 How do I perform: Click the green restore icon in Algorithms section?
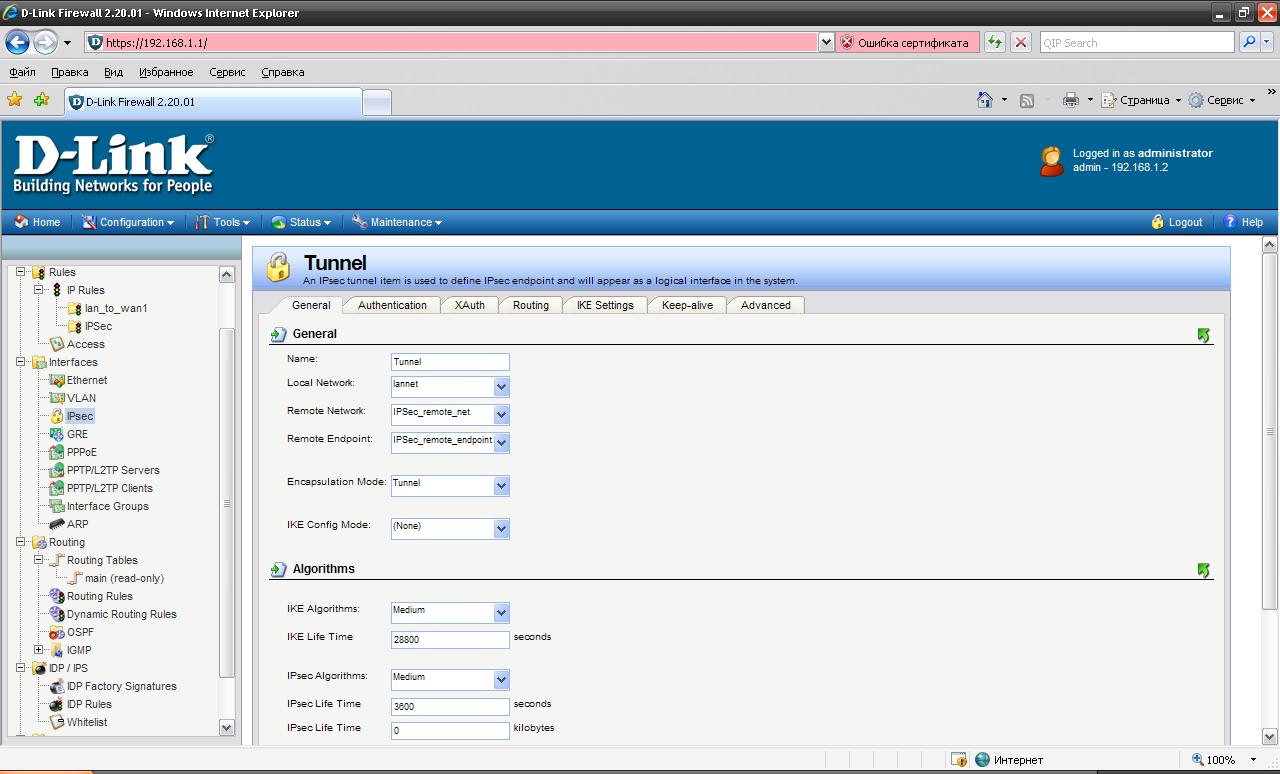pos(1204,570)
